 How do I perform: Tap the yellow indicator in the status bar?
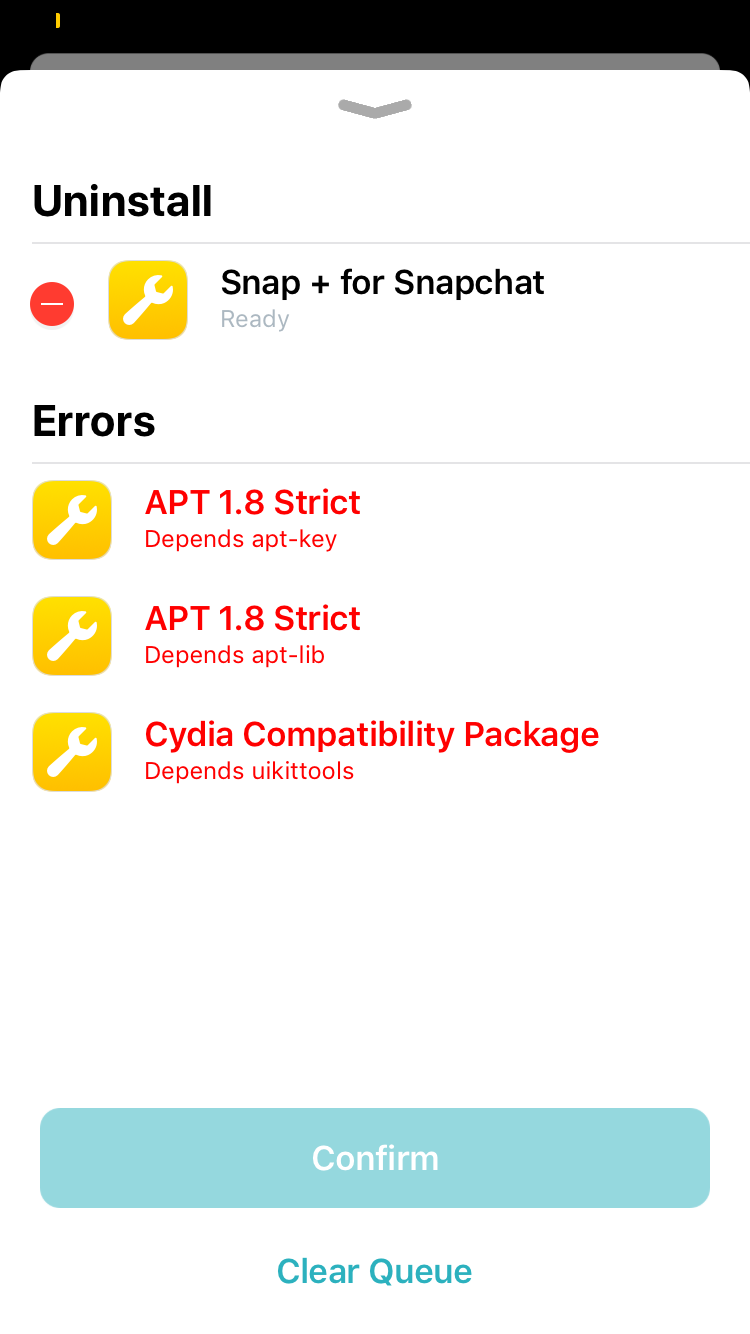[58, 20]
